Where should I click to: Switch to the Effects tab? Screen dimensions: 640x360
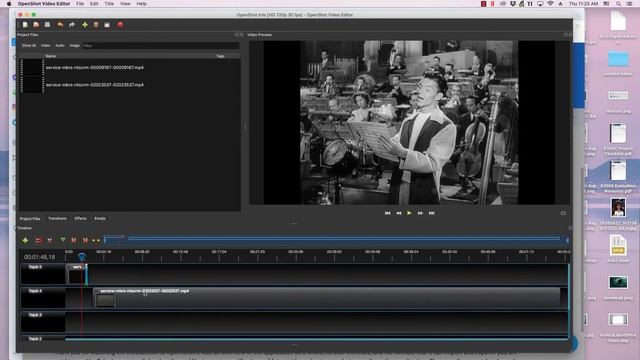[80, 219]
